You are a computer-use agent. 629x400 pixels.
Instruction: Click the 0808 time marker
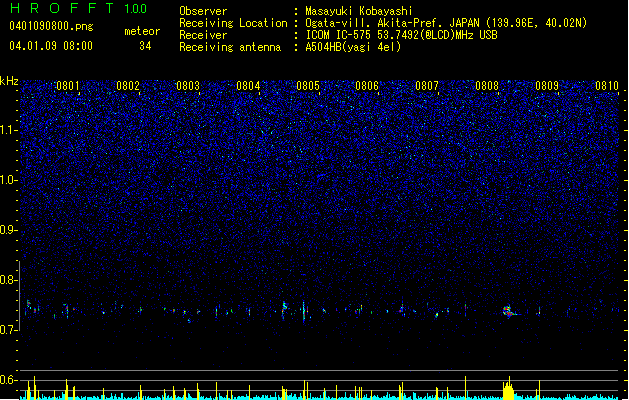coord(487,86)
